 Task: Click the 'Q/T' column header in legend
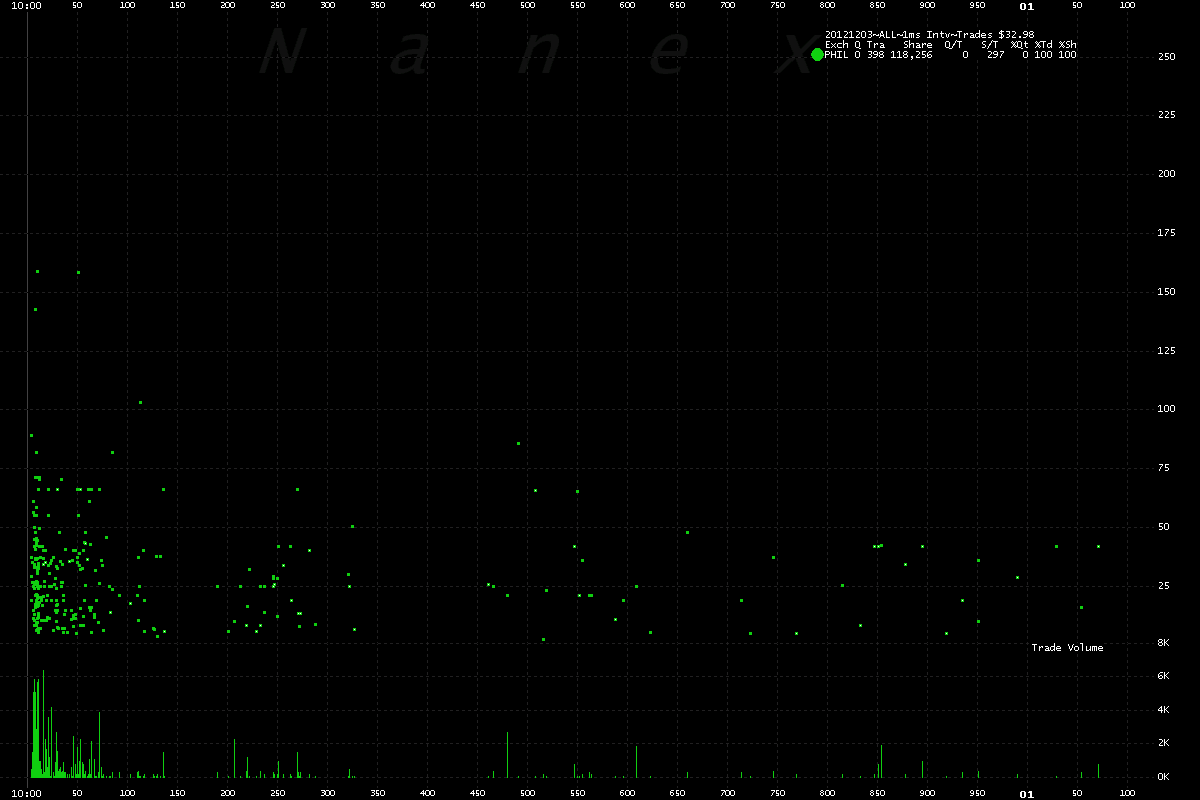(x=954, y=45)
